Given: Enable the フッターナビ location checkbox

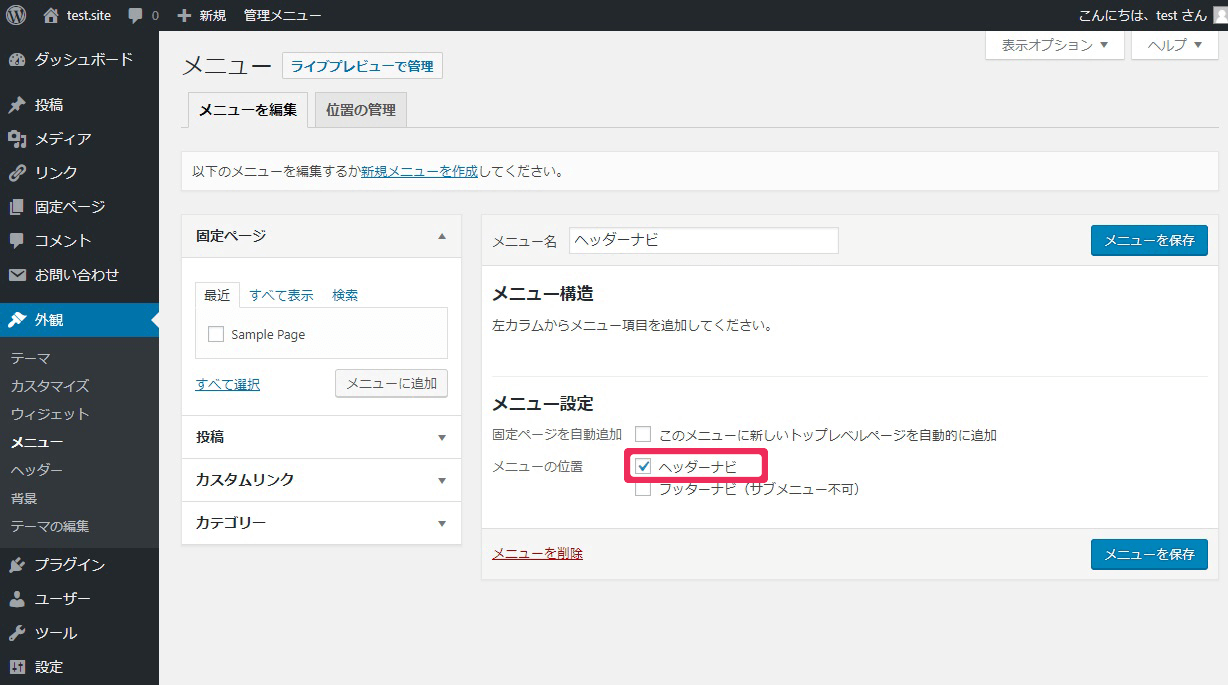Looking at the screenshot, I should (x=644, y=489).
